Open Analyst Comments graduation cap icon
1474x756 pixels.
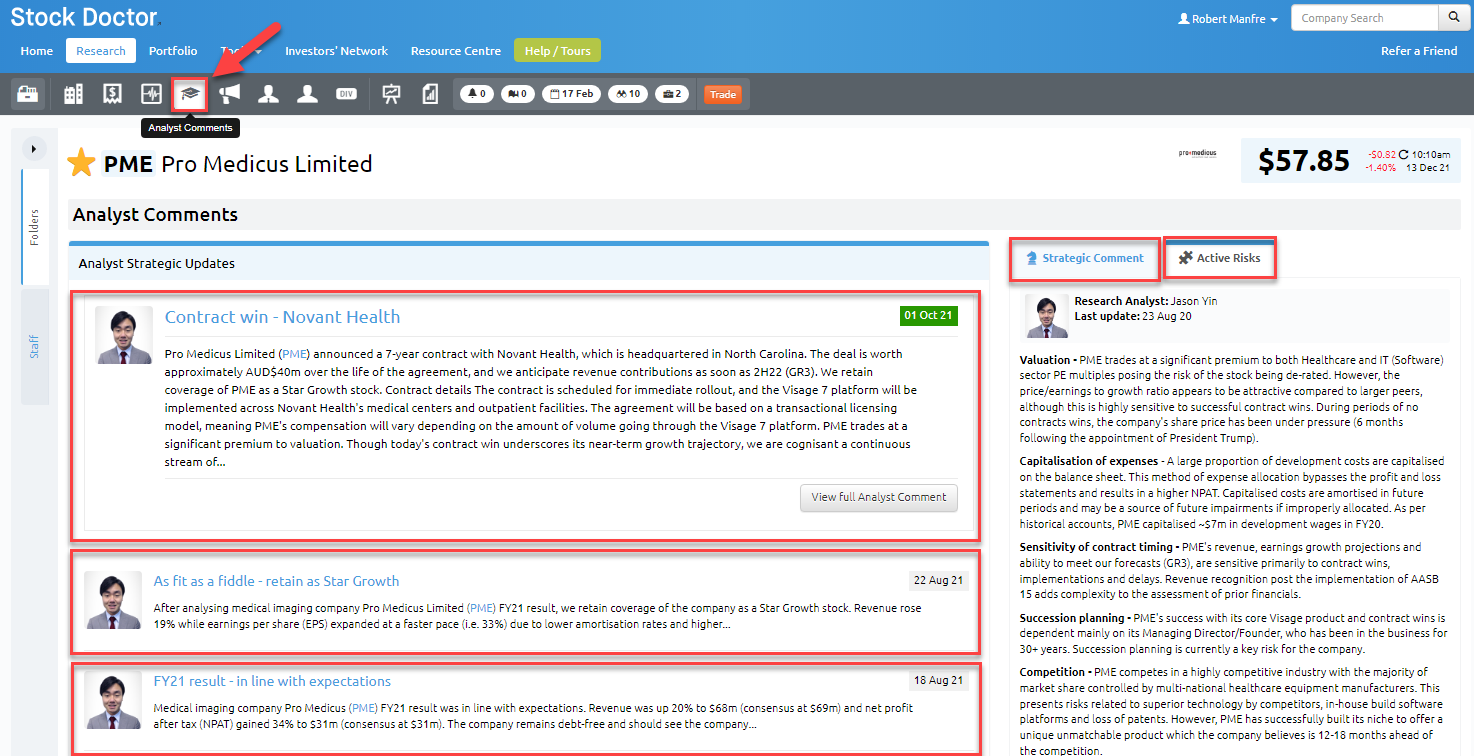click(x=190, y=94)
